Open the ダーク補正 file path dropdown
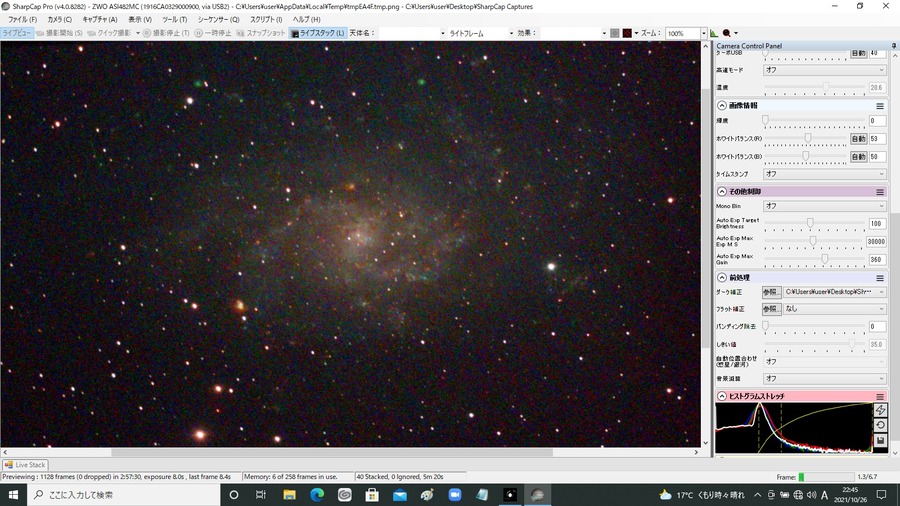900x506 pixels. click(835, 292)
